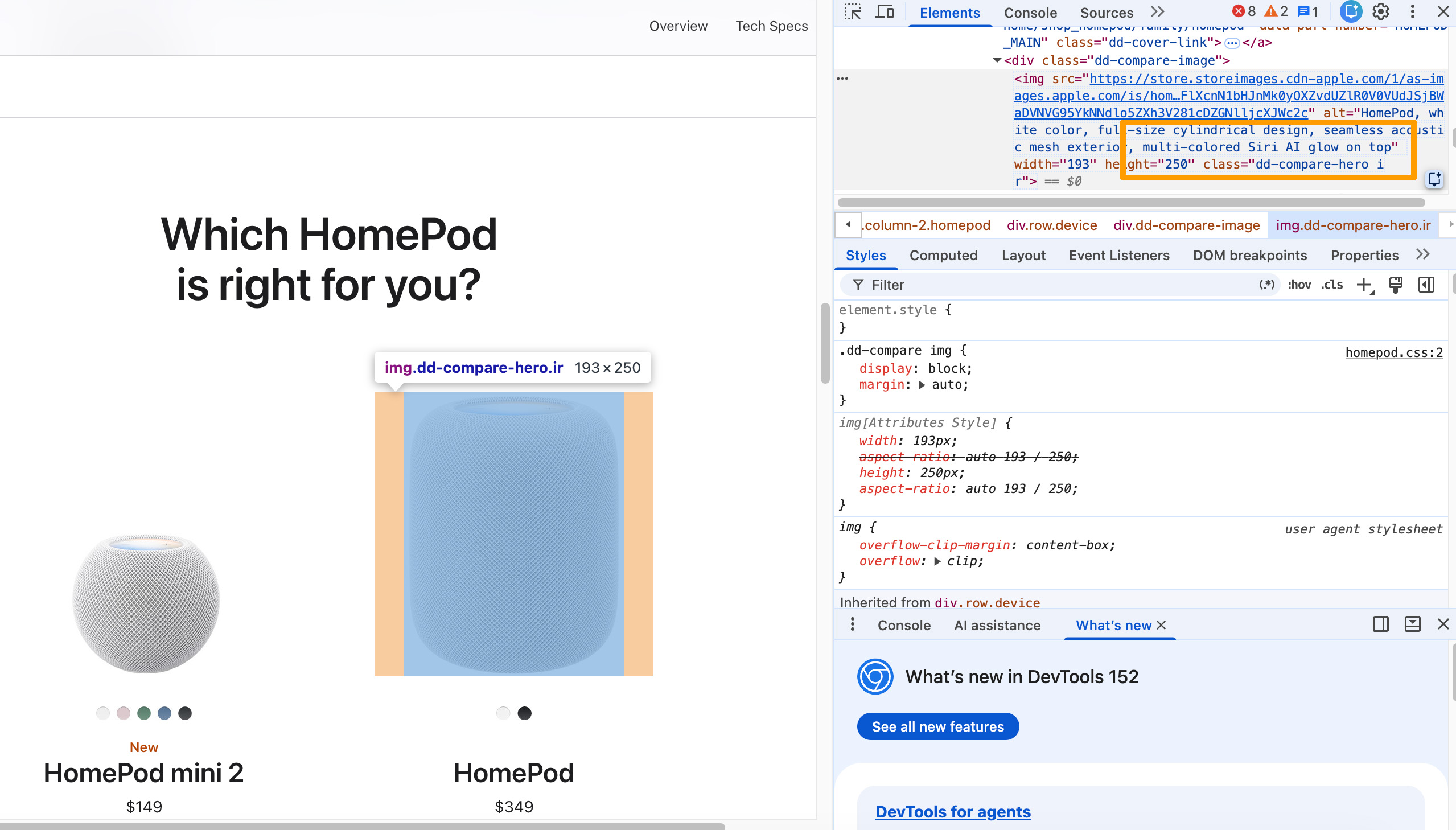Open the Styles sidebar tab
Image resolution: width=1456 pixels, height=830 pixels.
[x=866, y=256]
